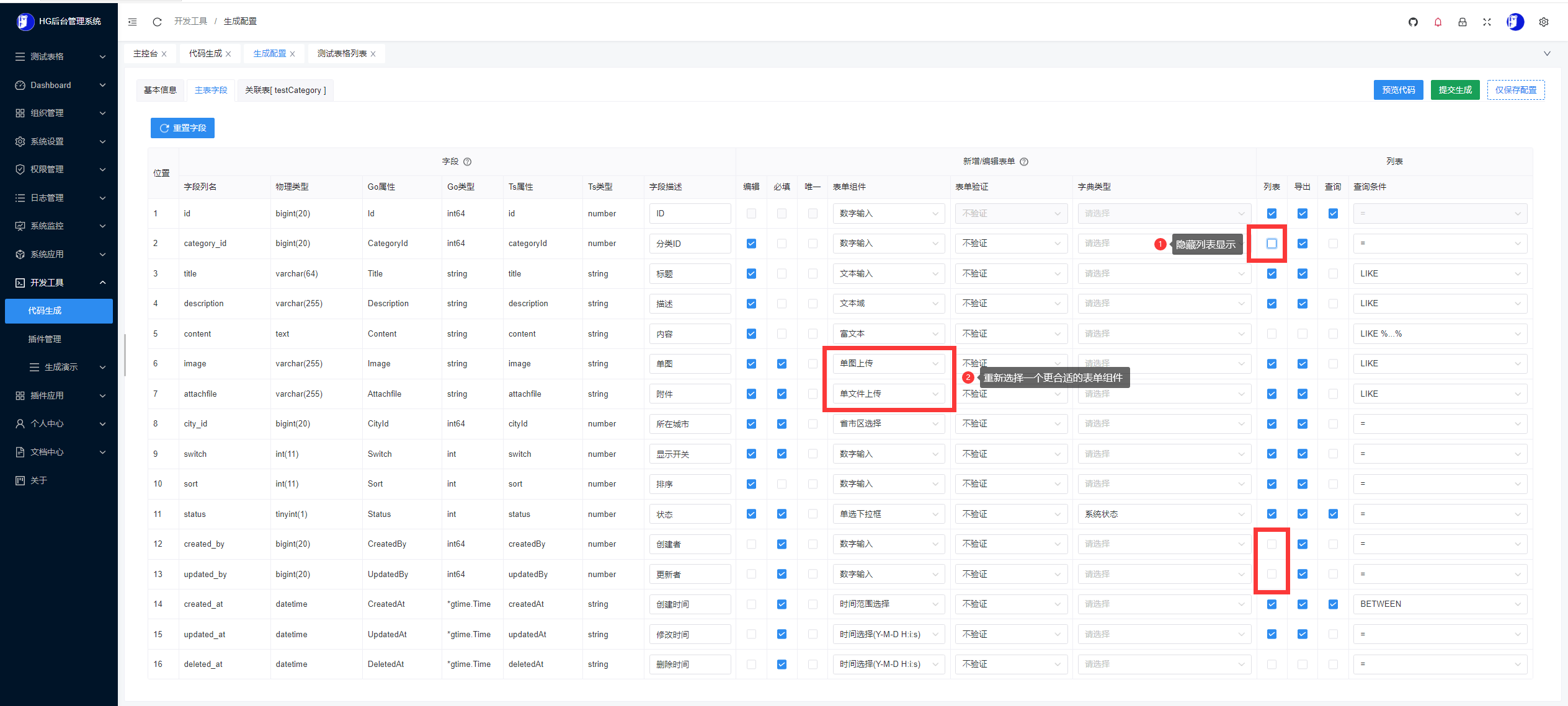Click the red notification bell icon
Viewport: 1568px width, 706px height.
1438,22
